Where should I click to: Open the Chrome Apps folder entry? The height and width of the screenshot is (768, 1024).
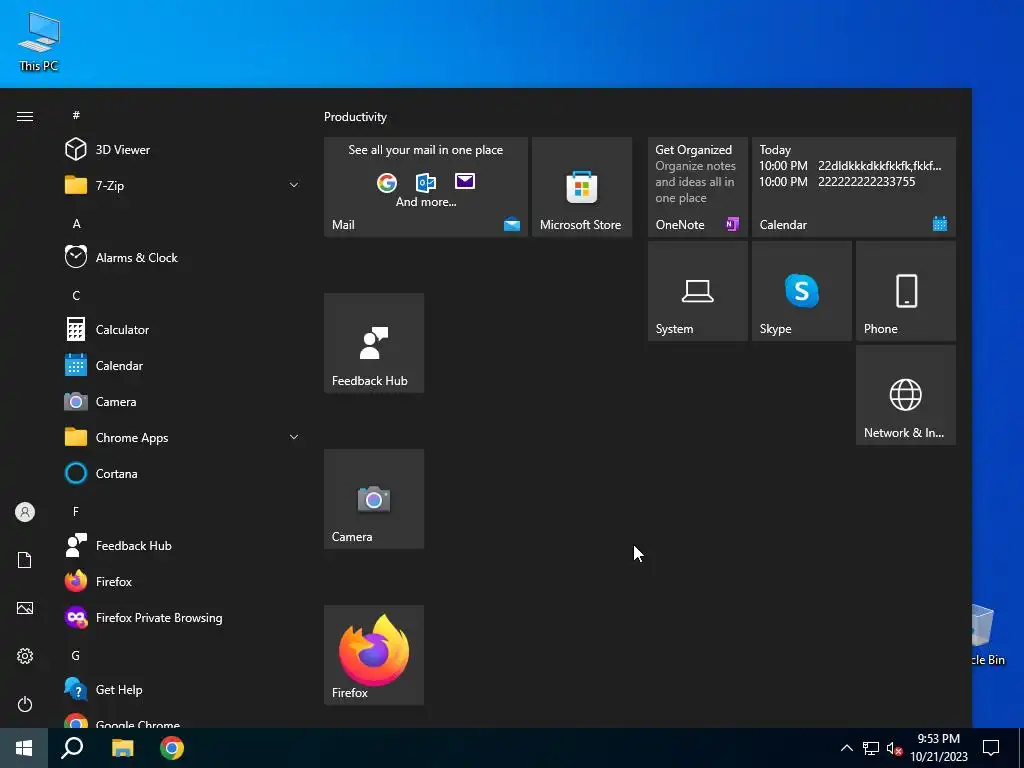(183, 438)
